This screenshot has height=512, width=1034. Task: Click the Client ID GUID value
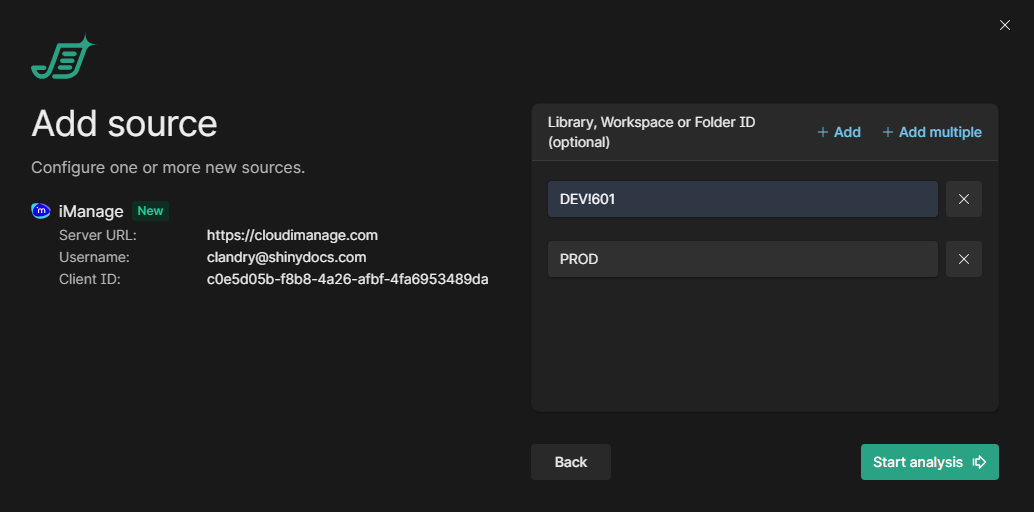[x=347, y=279]
